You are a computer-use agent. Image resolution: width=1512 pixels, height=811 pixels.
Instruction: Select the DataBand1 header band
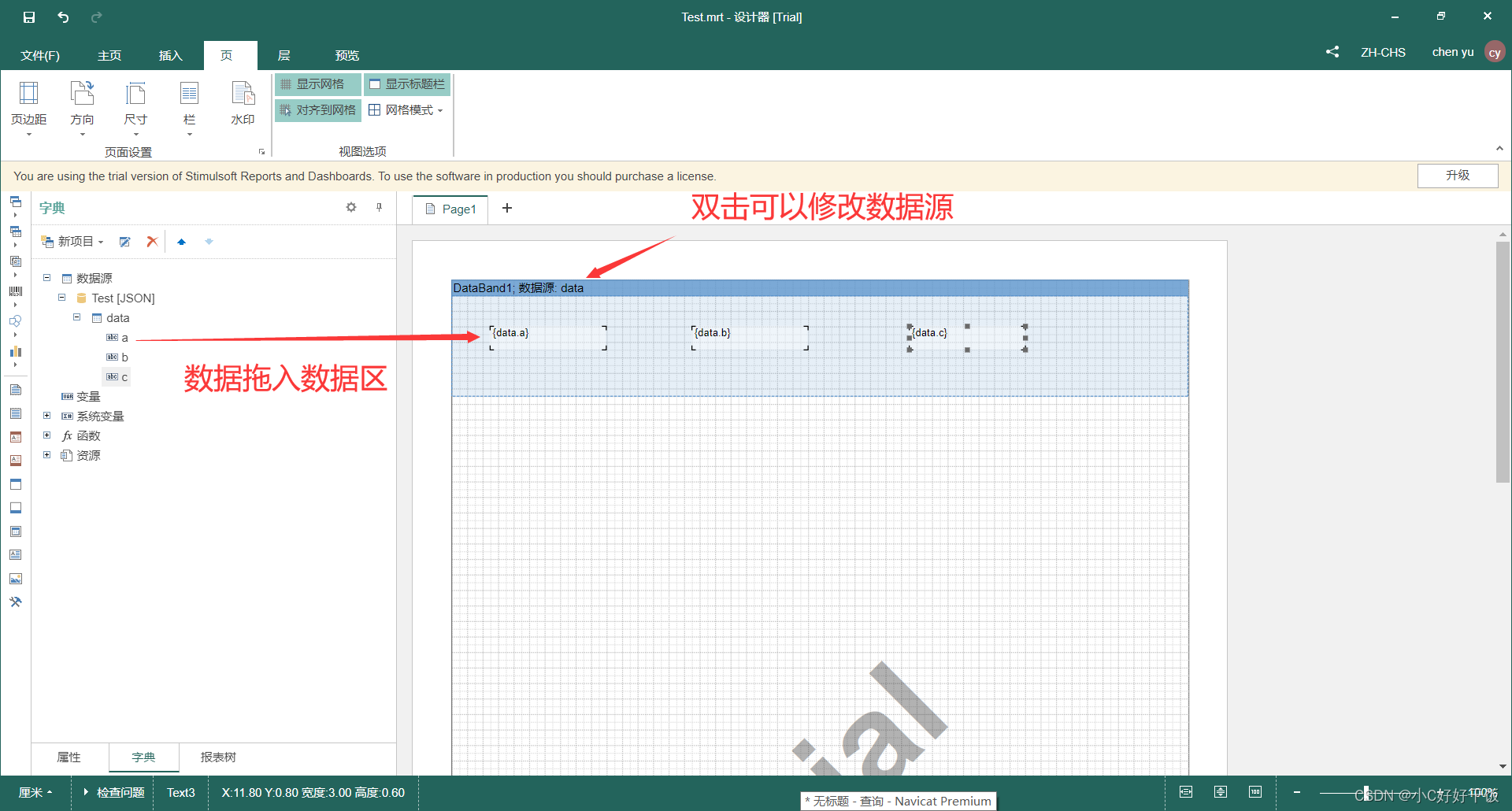click(x=820, y=288)
